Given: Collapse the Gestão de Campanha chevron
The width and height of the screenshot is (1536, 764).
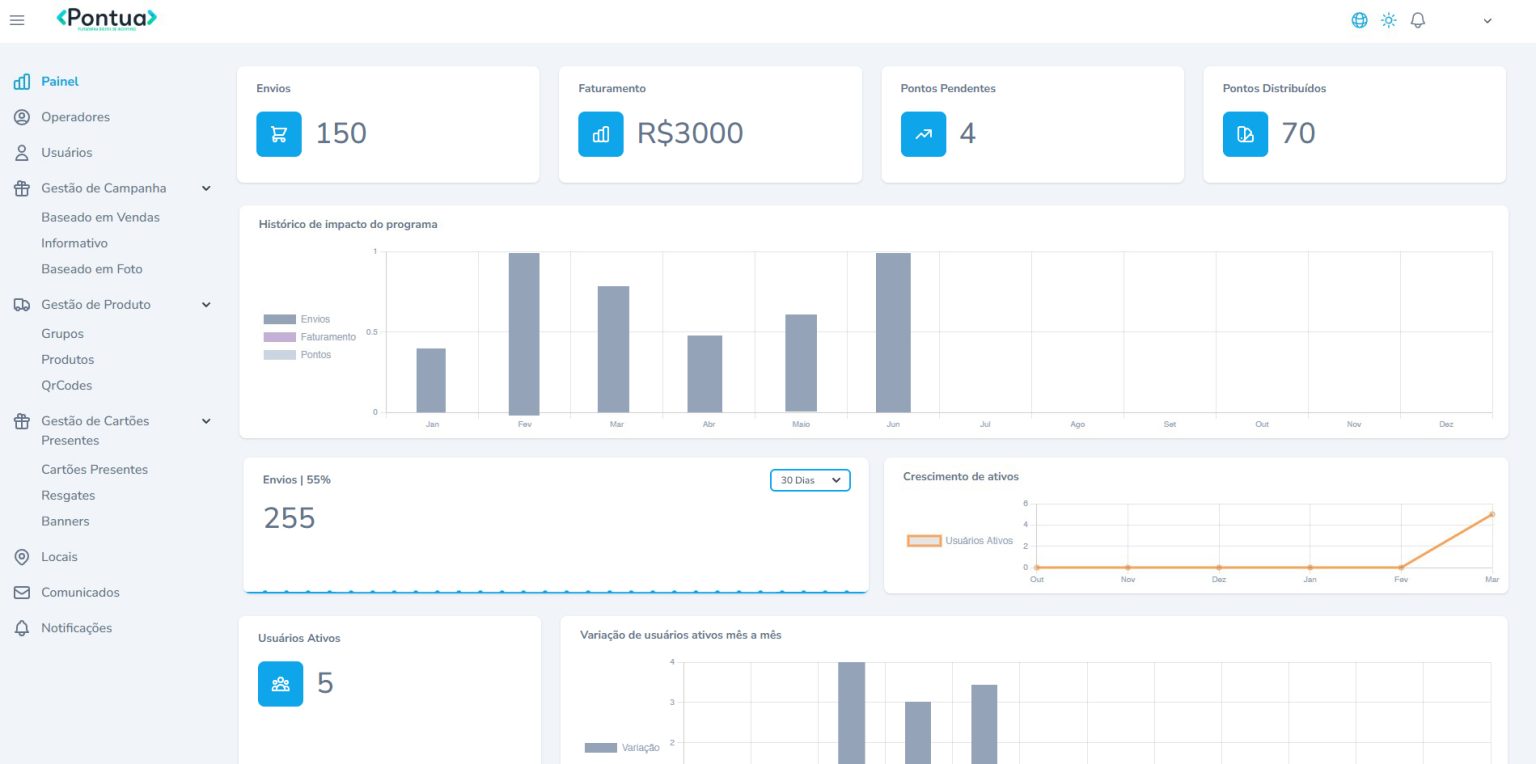Looking at the screenshot, I should click(x=206, y=188).
